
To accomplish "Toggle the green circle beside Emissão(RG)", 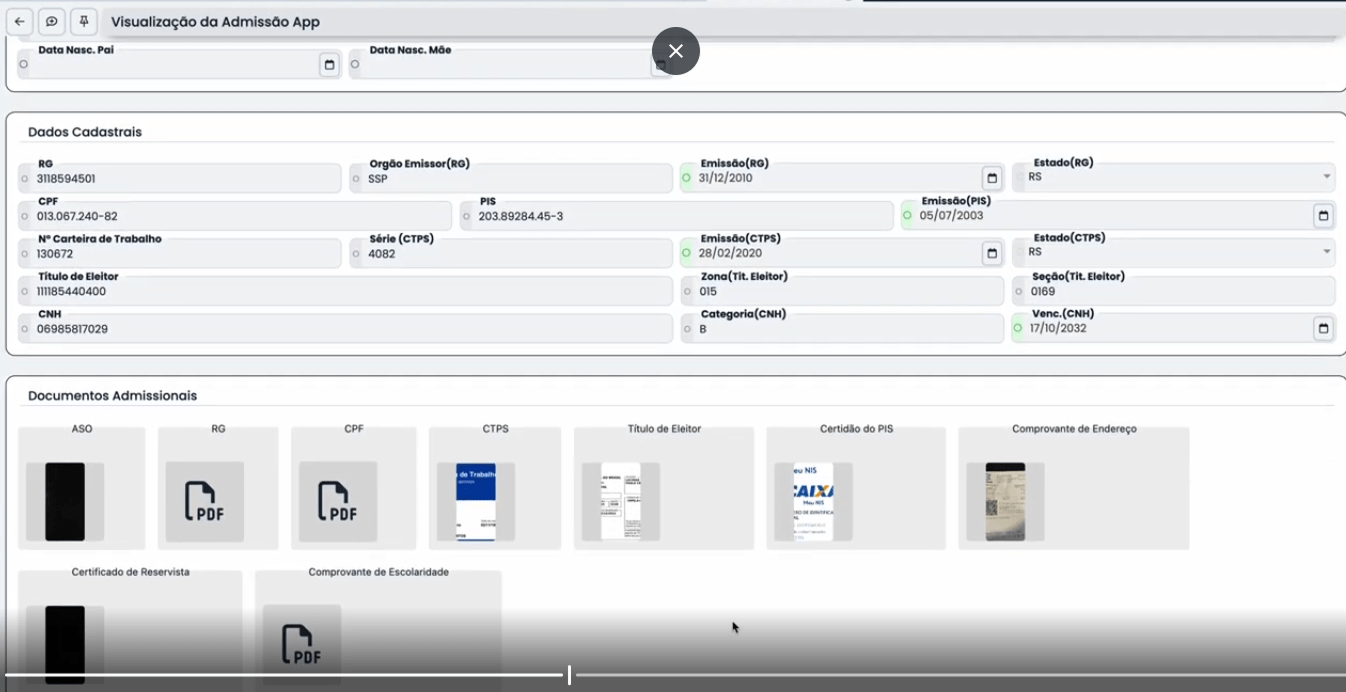I will pyautogui.click(x=686, y=178).
